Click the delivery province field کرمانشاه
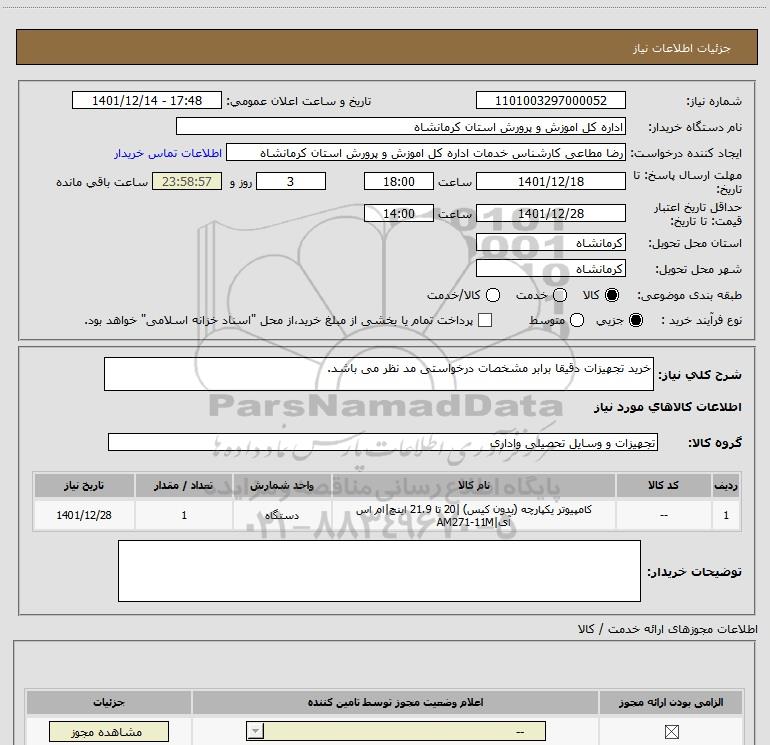This screenshot has height=745, width=770. click(550, 242)
